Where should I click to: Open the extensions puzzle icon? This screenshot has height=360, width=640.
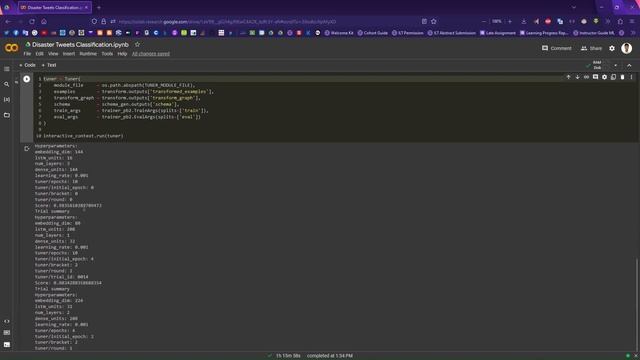coord(620,21)
